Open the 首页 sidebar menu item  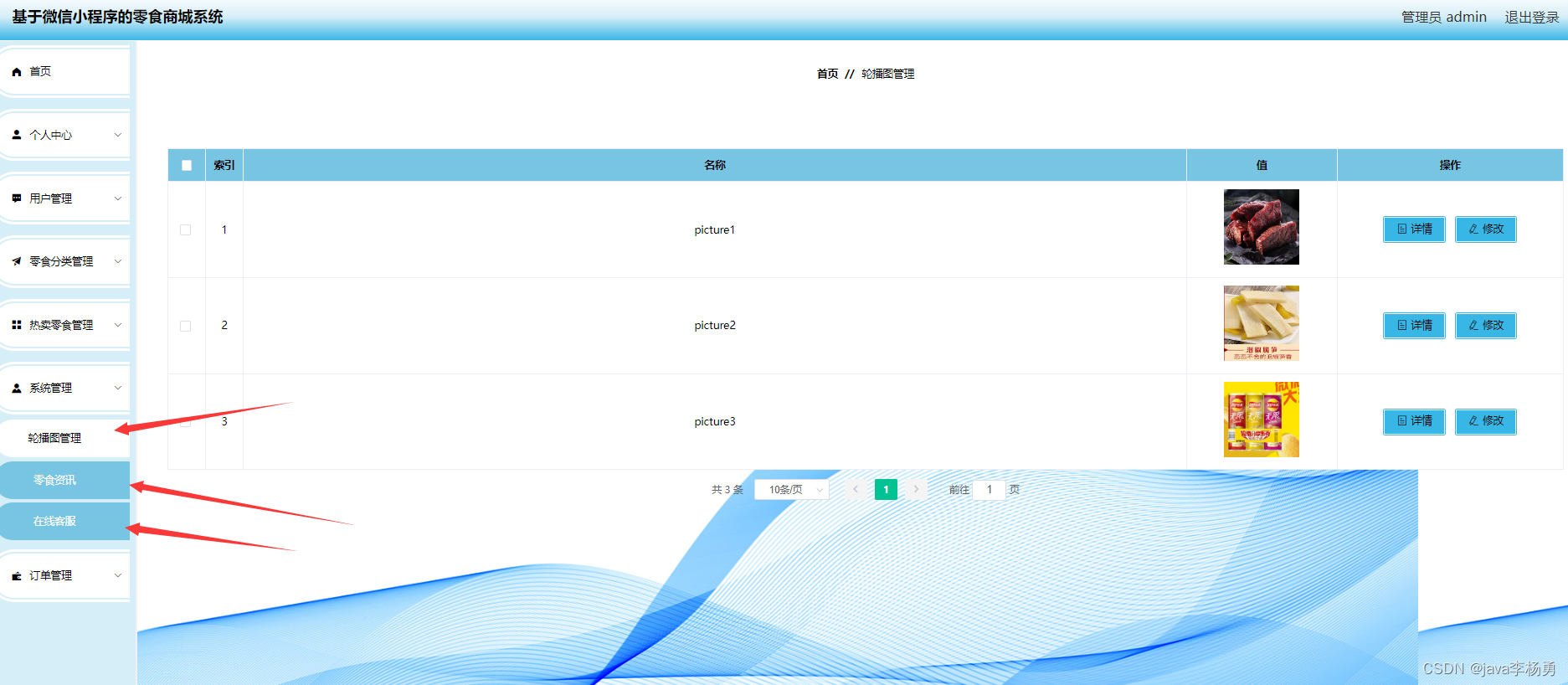coord(64,72)
